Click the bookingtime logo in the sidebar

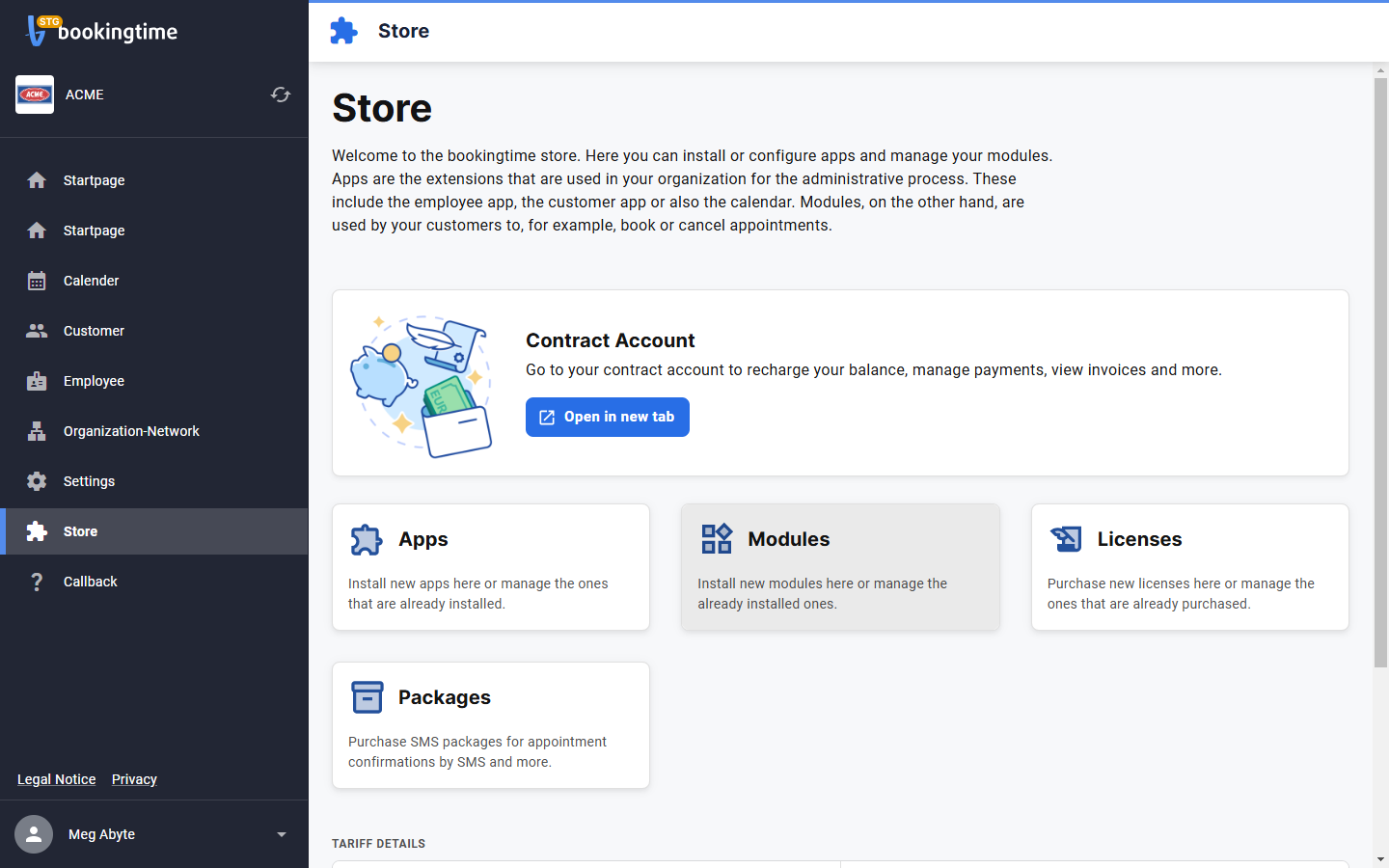(x=102, y=31)
